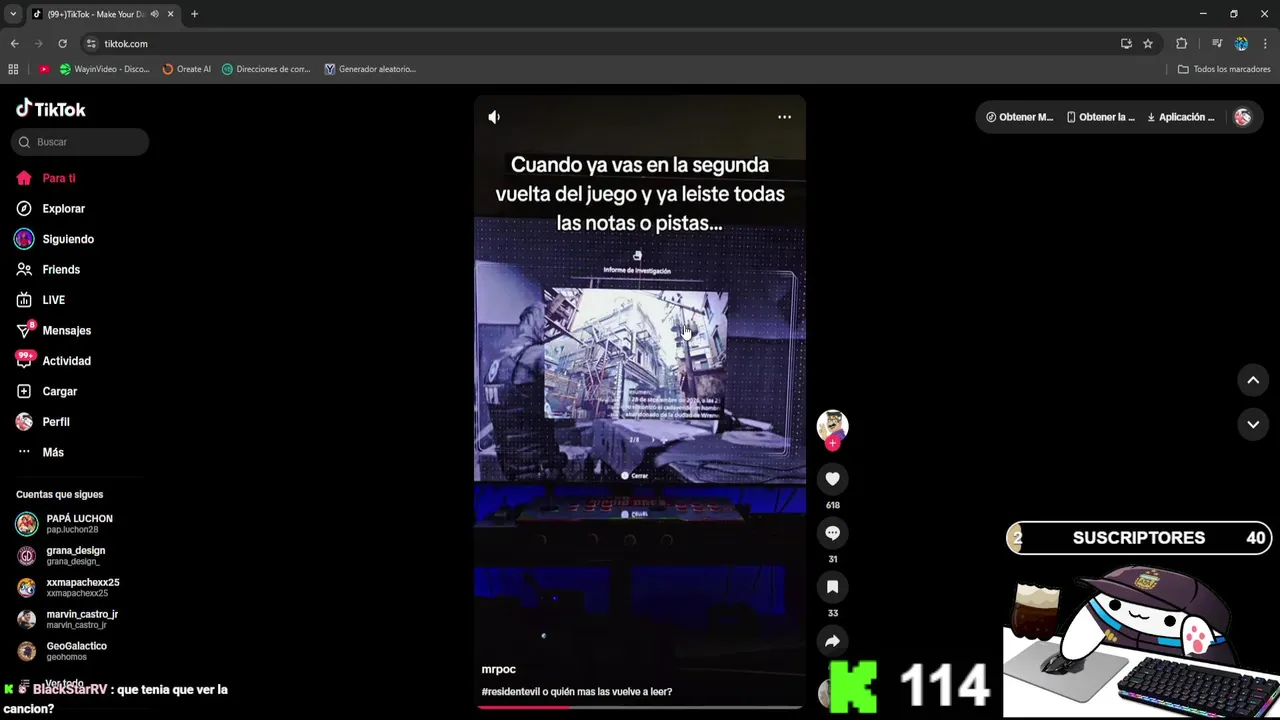Save video with the bookmark icon
Viewport: 1280px width, 720px height.
coord(832,587)
